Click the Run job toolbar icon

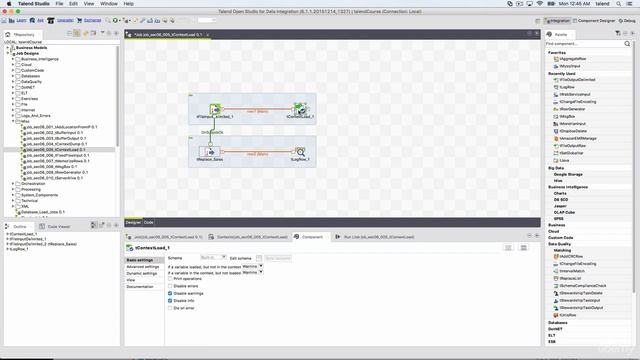[x=116, y=20]
